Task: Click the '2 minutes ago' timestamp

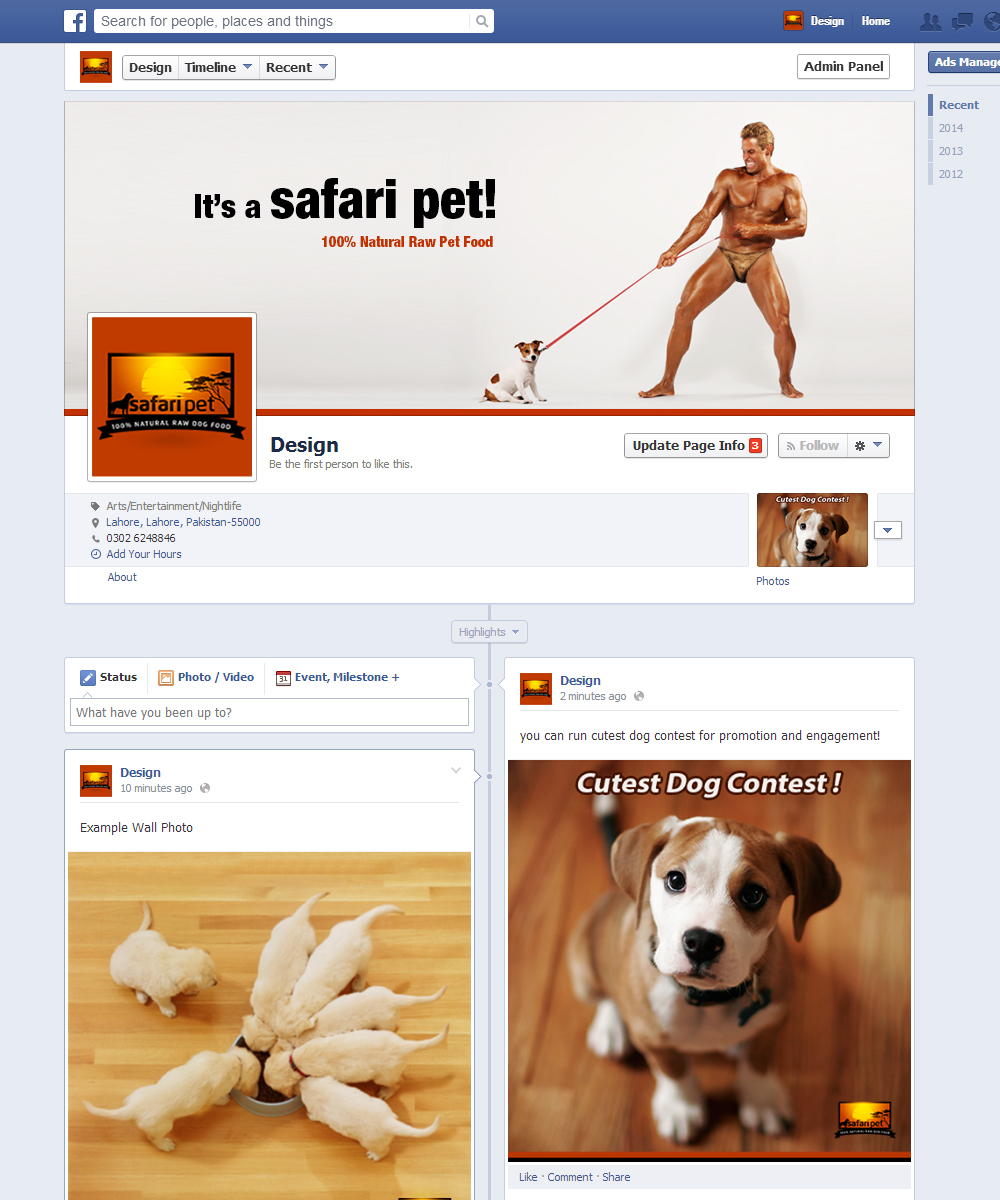Action: (593, 696)
